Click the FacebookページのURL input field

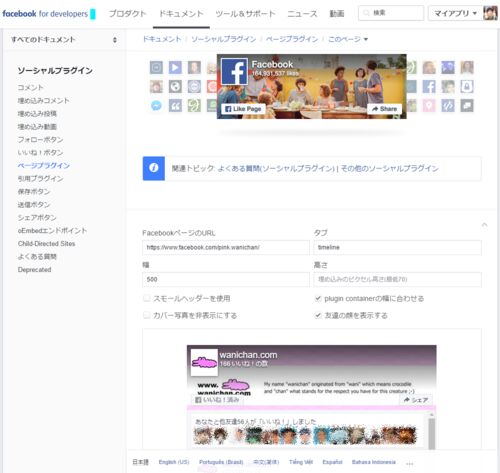226,247
